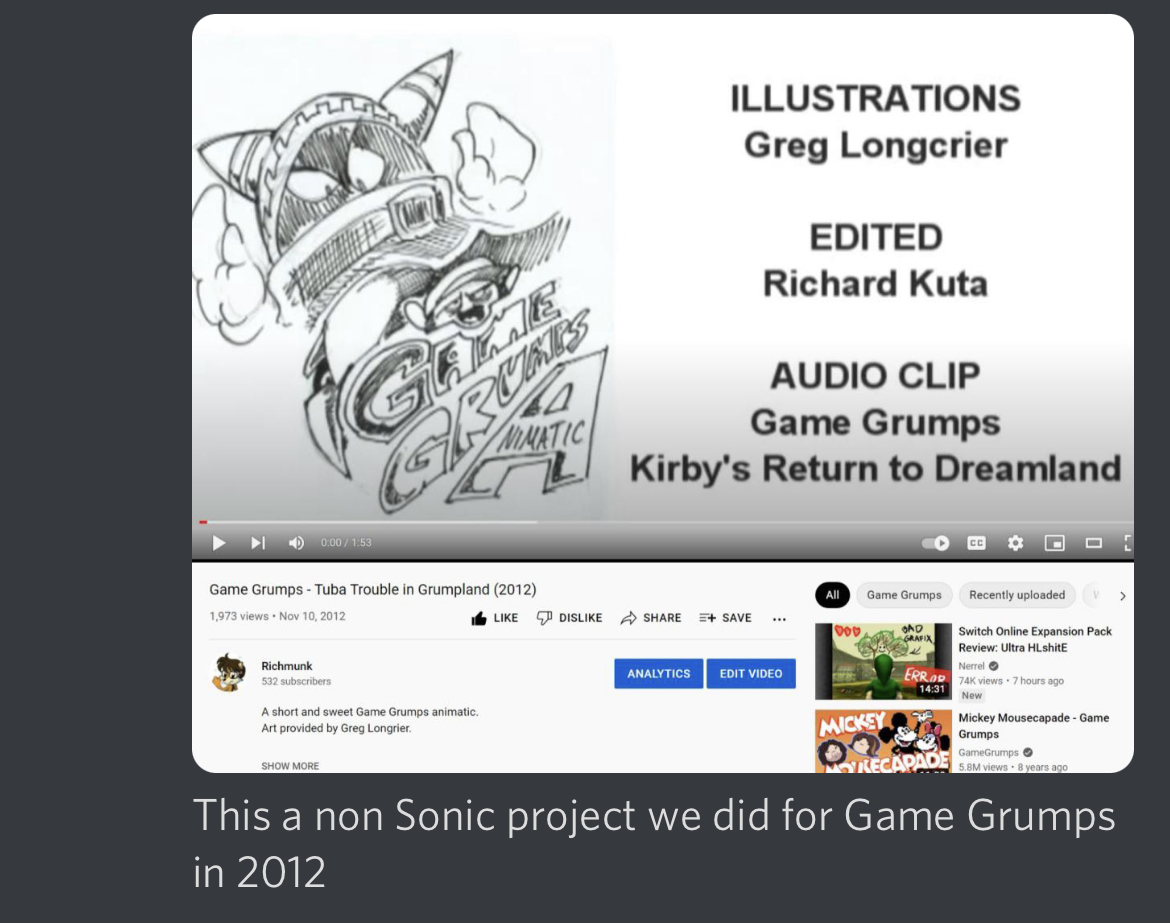The width and height of the screenshot is (1170, 923).
Task: Share the video
Action: [651, 618]
